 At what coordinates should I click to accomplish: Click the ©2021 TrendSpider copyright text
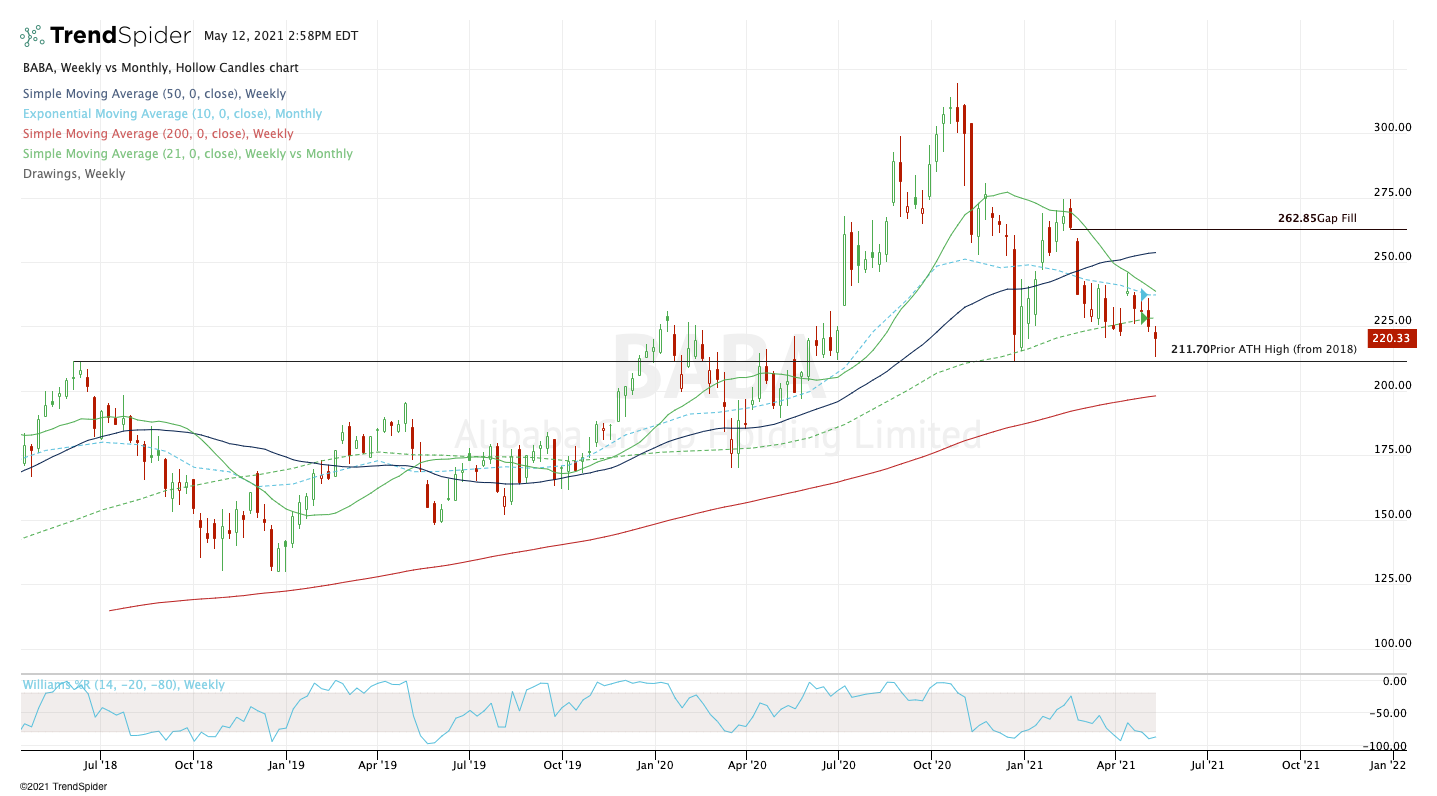63,786
